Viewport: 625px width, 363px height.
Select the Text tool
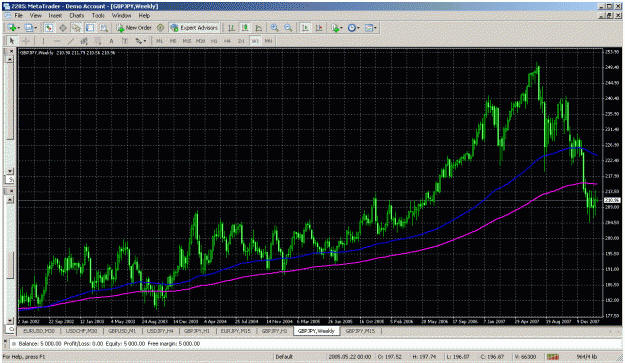pos(111,41)
